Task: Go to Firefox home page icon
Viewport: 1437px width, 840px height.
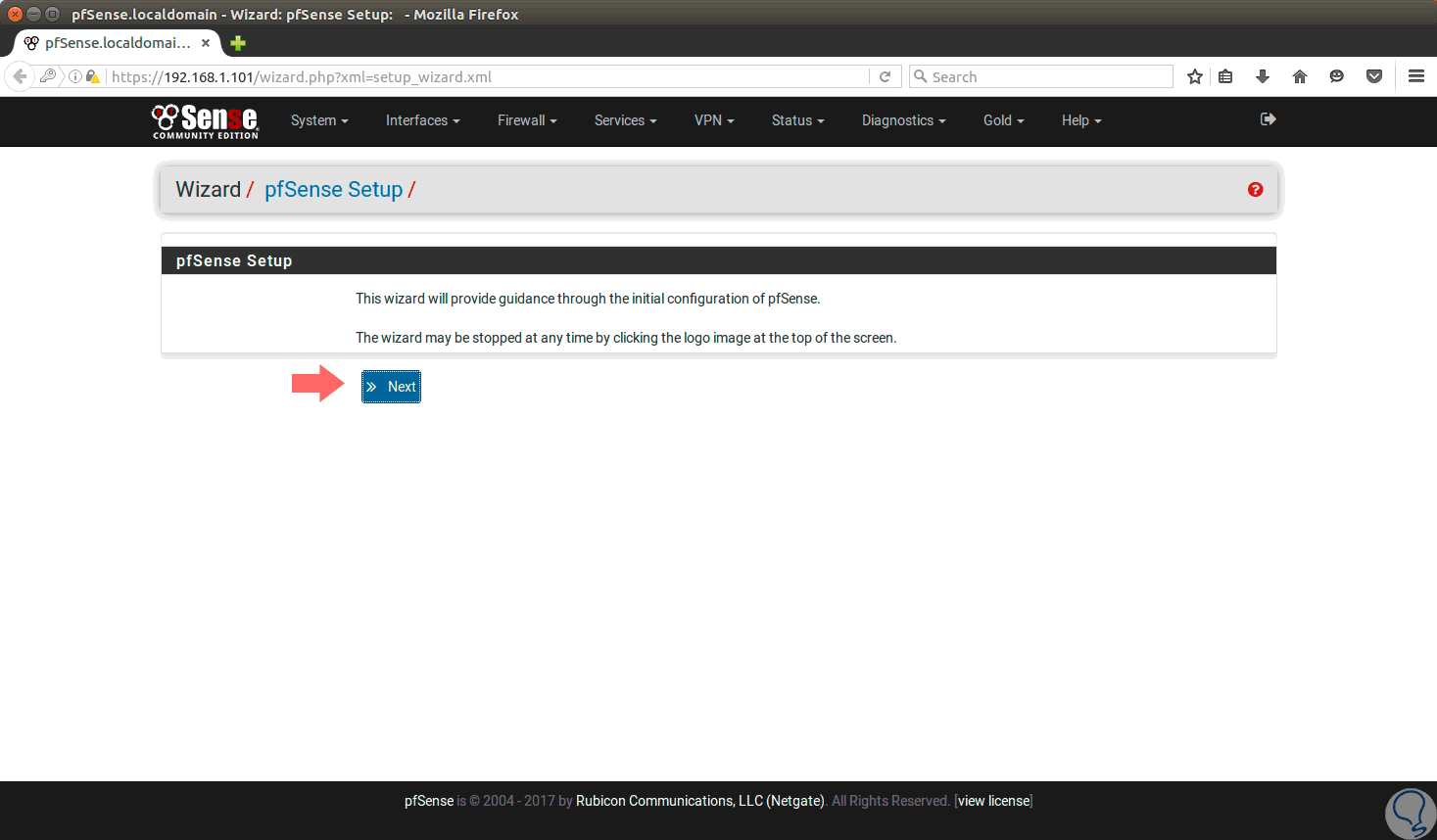Action: [1300, 76]
